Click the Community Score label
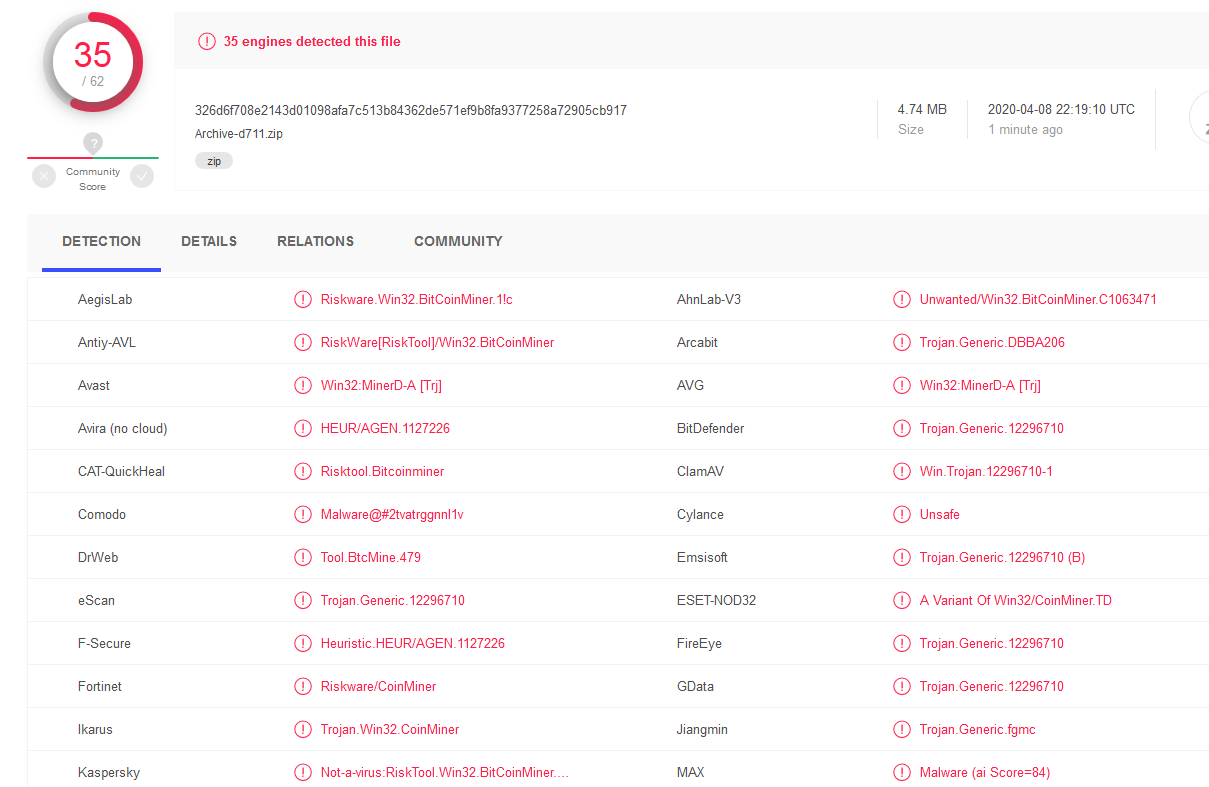Screen dimensions: 1209x787 click(93, 179)
